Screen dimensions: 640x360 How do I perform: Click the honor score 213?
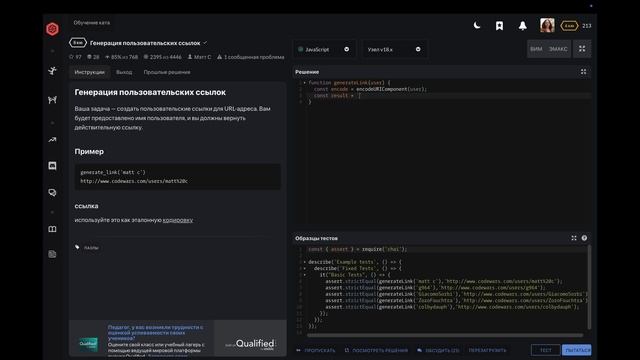(x=587, y=26)
